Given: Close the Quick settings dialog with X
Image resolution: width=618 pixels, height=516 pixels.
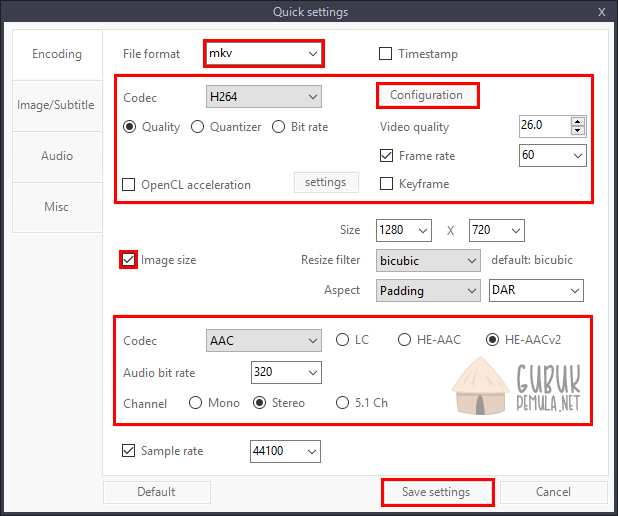Looking at the screenshot, I should [602, 12].
